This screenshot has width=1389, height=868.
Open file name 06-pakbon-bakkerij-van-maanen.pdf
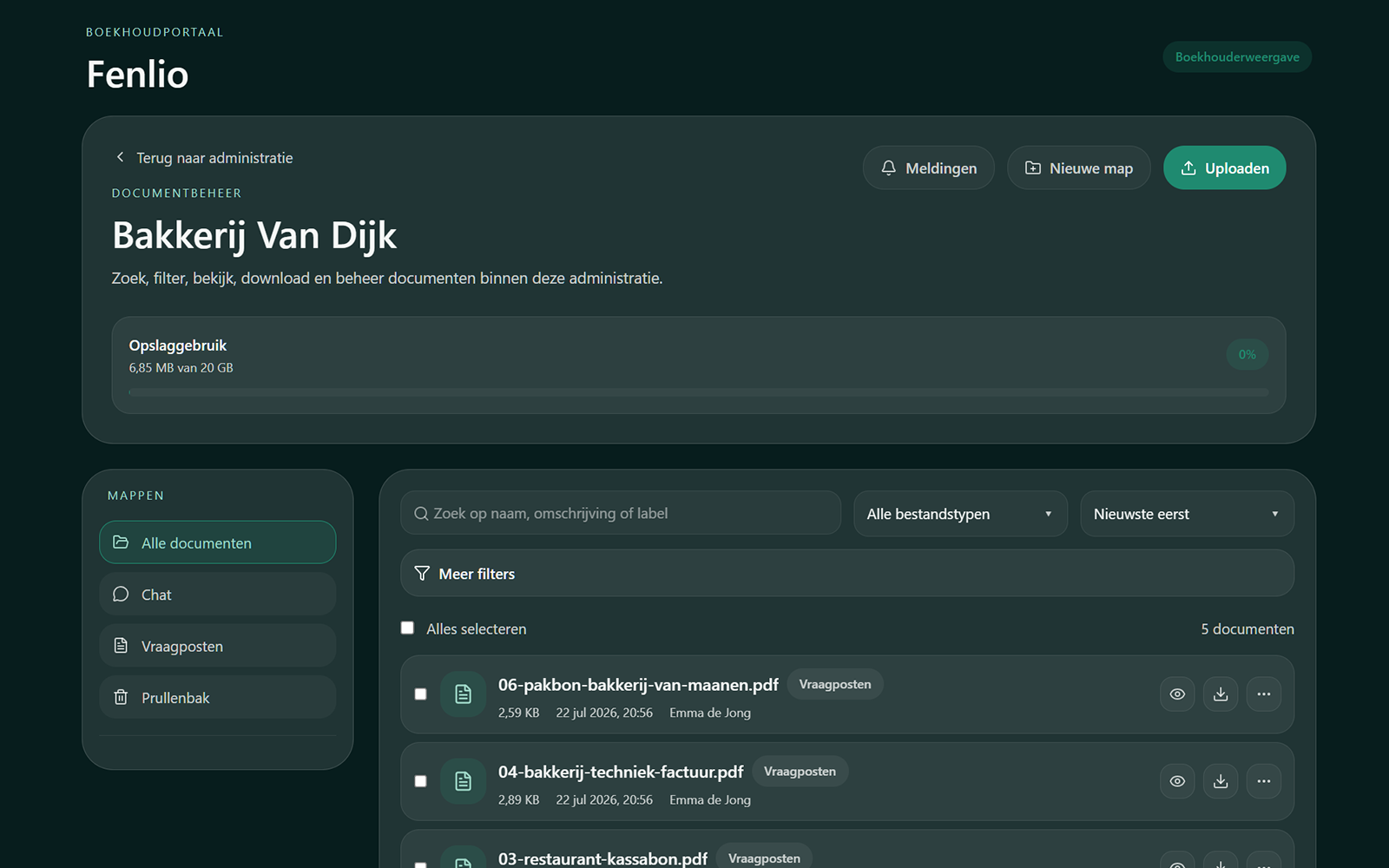click(x=638, y=685)
